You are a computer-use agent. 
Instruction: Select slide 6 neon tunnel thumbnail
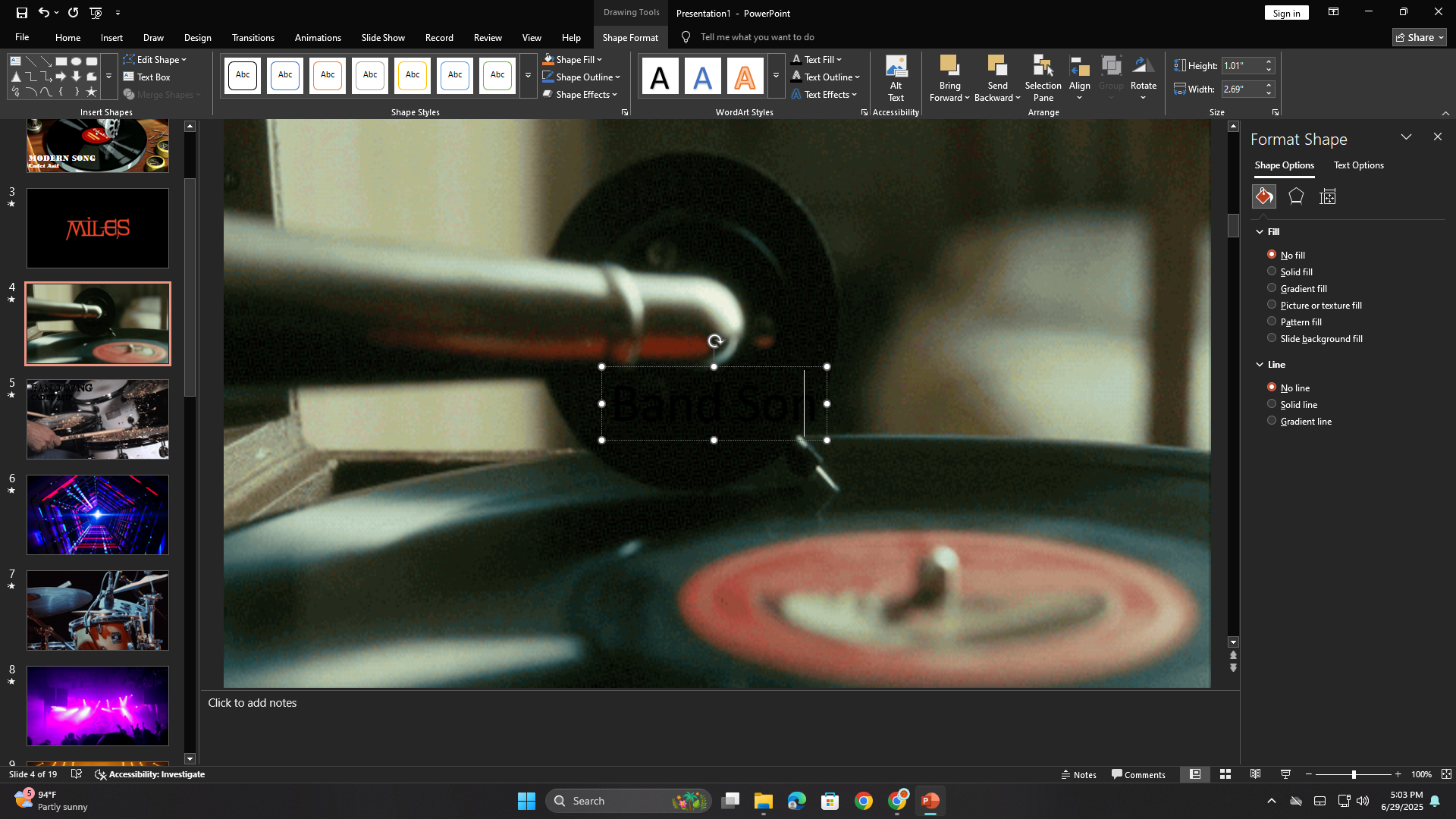tap(98, 515)
